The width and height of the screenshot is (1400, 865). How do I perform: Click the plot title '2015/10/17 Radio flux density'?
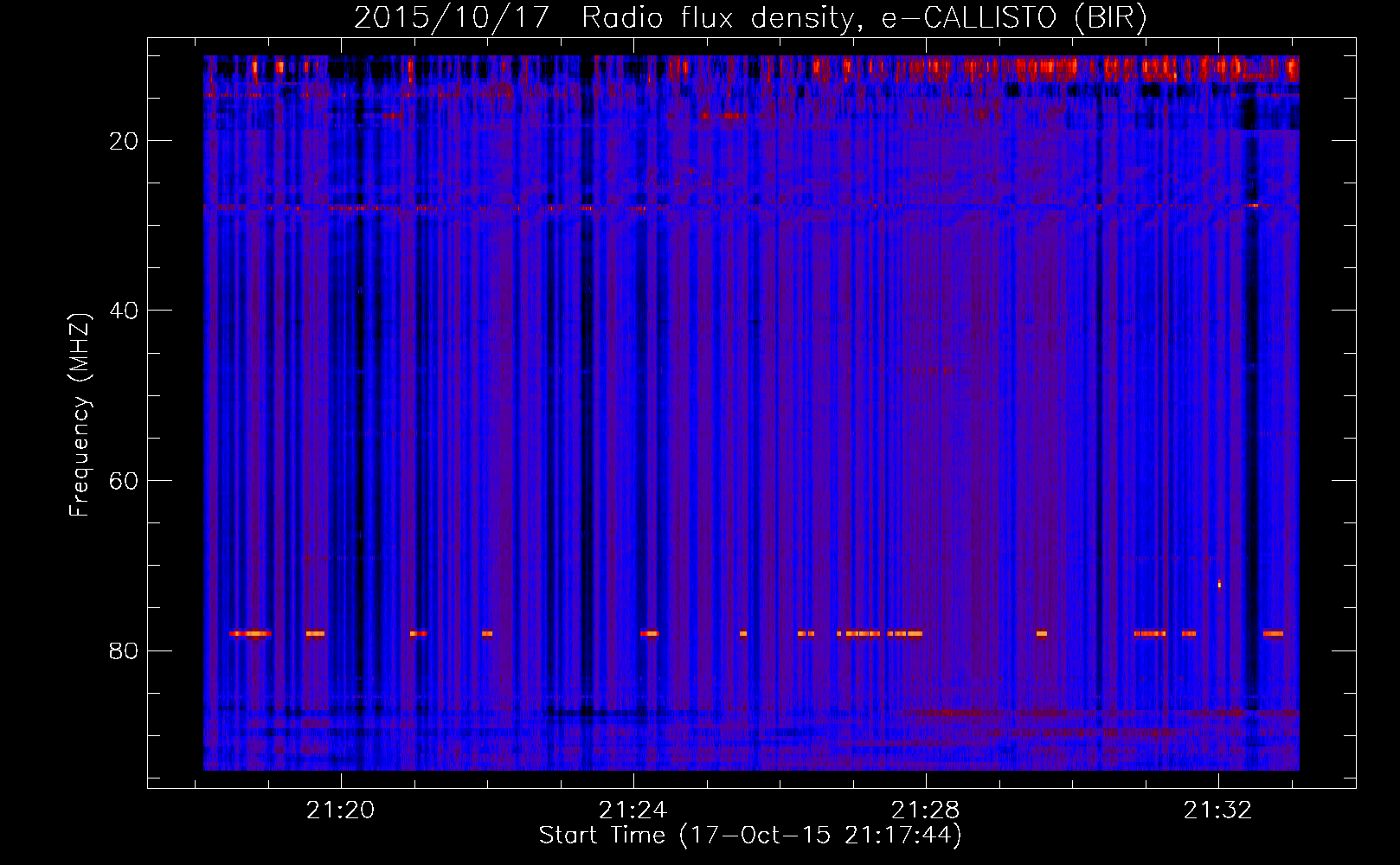pos(750,17)
